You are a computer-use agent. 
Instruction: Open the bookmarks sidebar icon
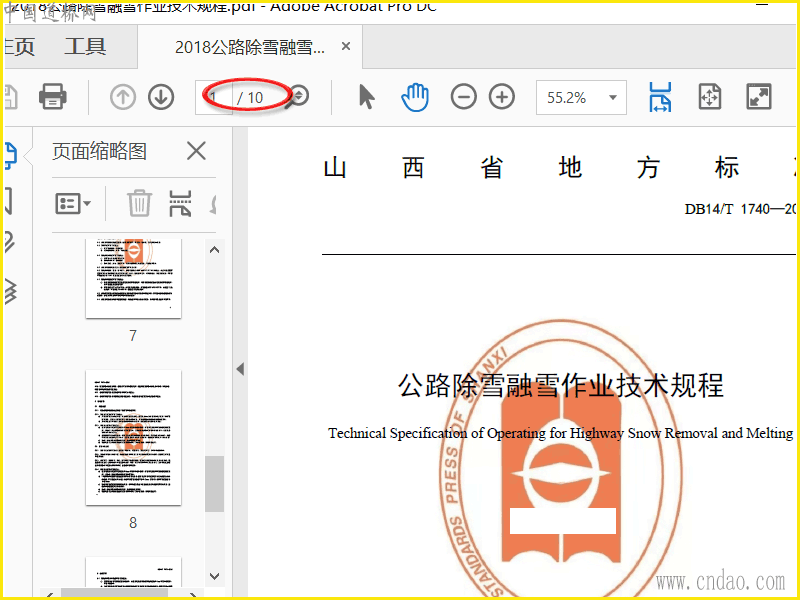tap(8, 201)
